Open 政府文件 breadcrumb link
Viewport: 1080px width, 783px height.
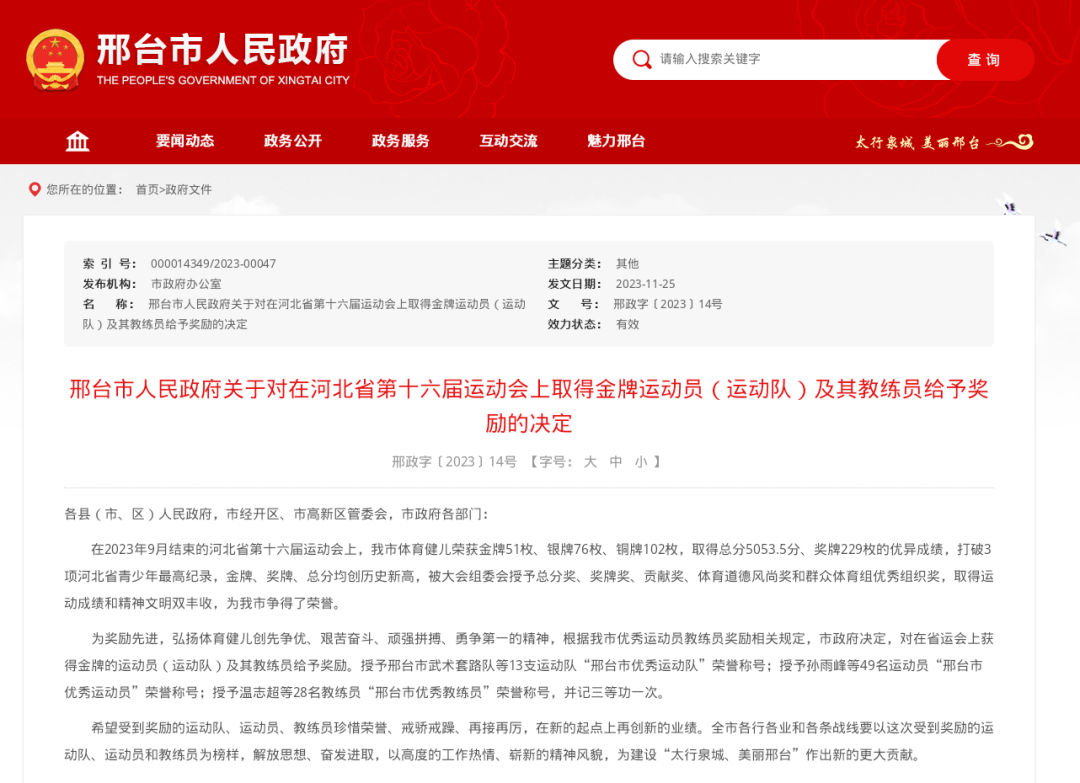tap(189, 189)
